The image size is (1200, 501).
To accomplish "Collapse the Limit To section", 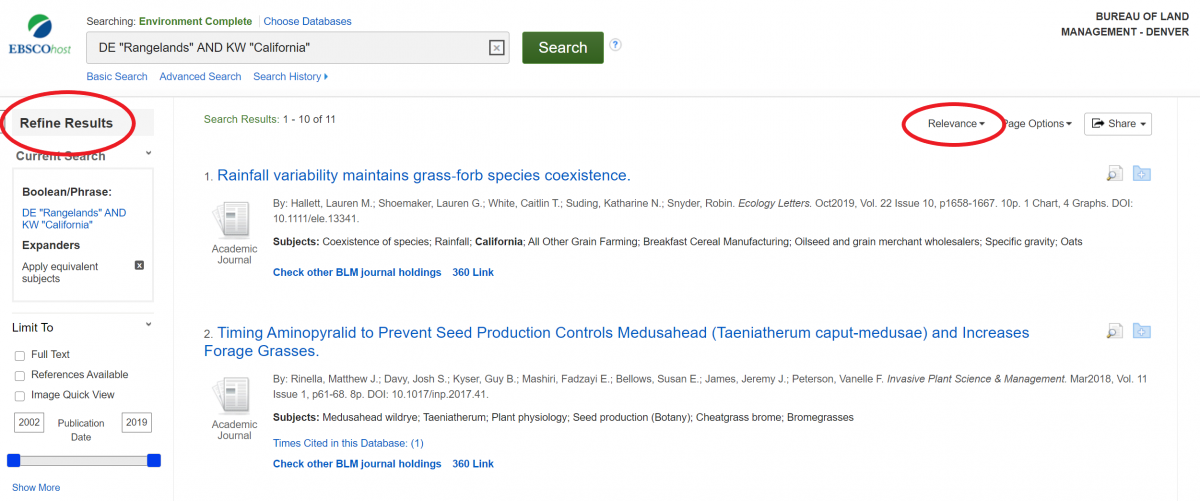I will click(149, 325).
